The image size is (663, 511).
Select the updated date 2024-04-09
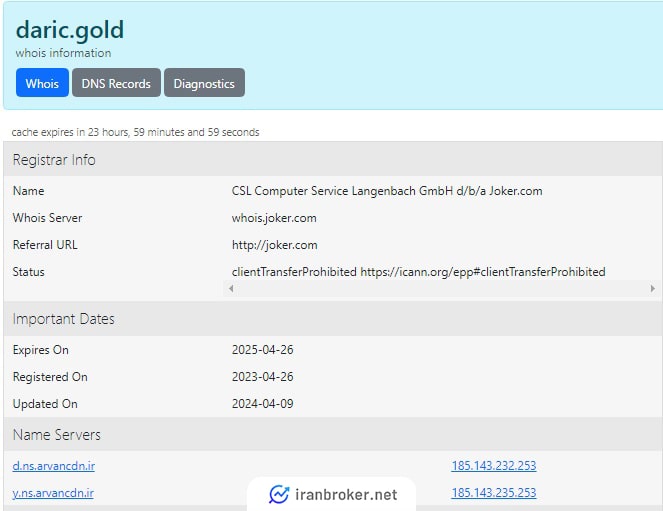coord(263,404)
